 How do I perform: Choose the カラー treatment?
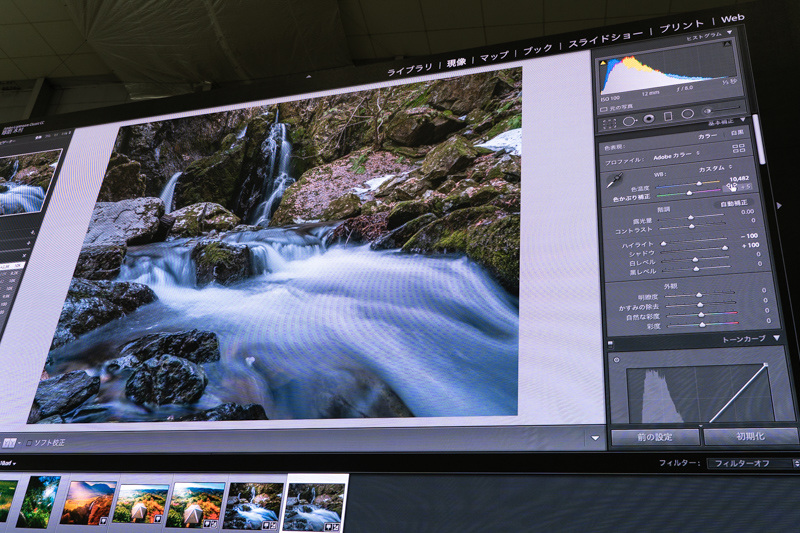(x=707, y=136)
